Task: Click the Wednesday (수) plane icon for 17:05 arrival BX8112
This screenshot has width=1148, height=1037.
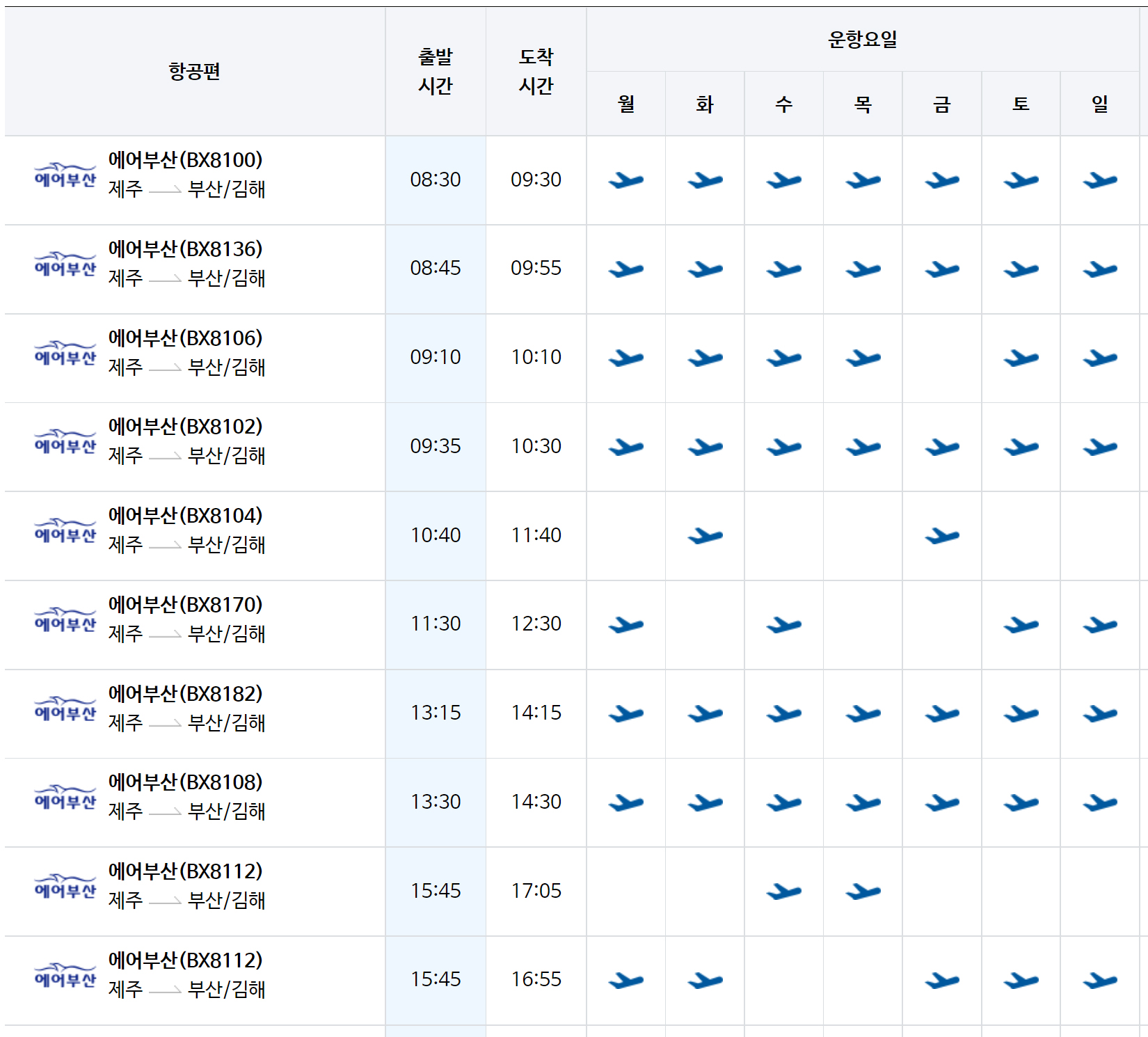Action: (x=784, y=891)
